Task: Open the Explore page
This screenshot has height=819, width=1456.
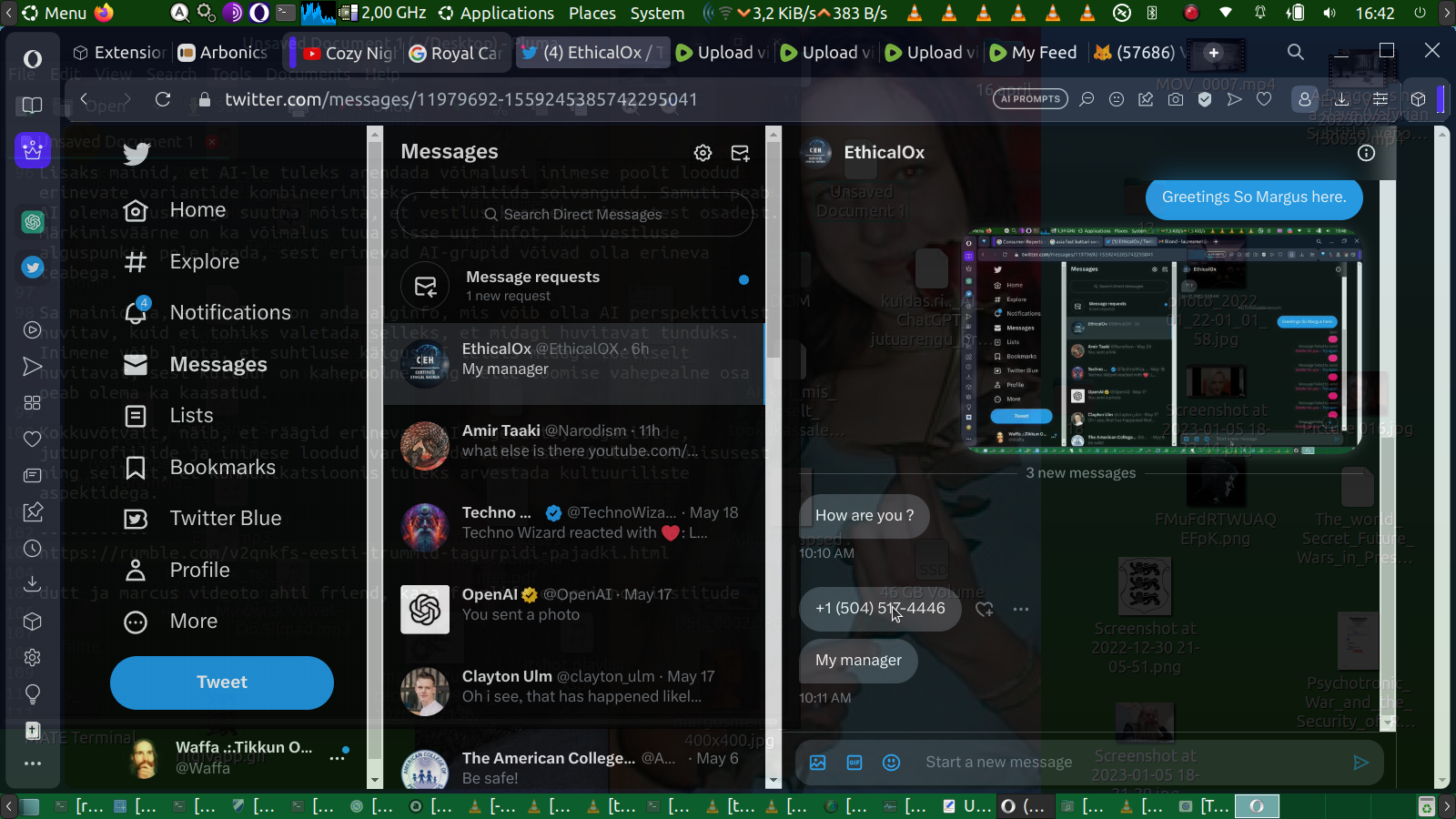Action: click(181, 262)
